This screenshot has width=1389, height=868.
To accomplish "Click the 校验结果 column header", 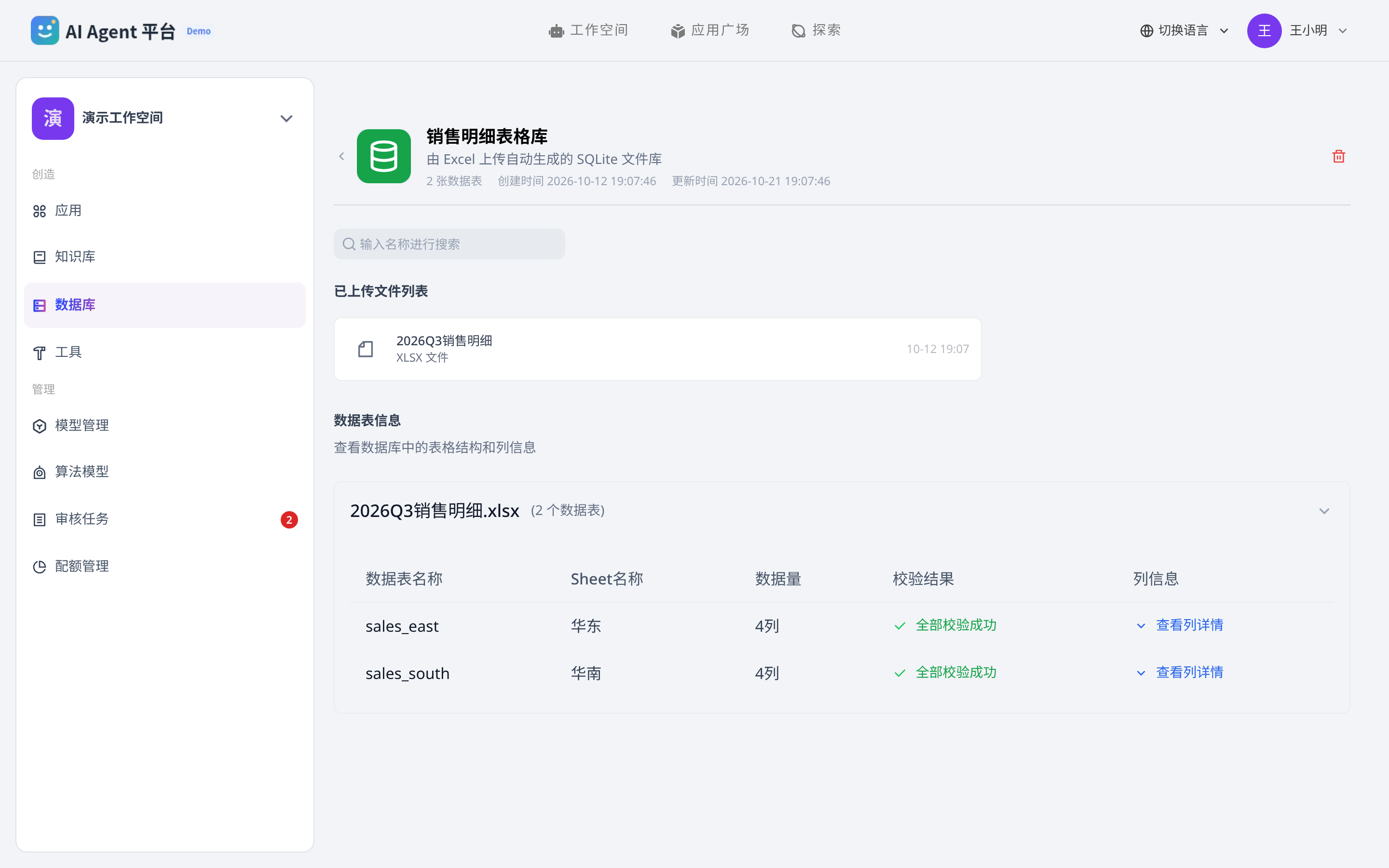I will 924,579.
